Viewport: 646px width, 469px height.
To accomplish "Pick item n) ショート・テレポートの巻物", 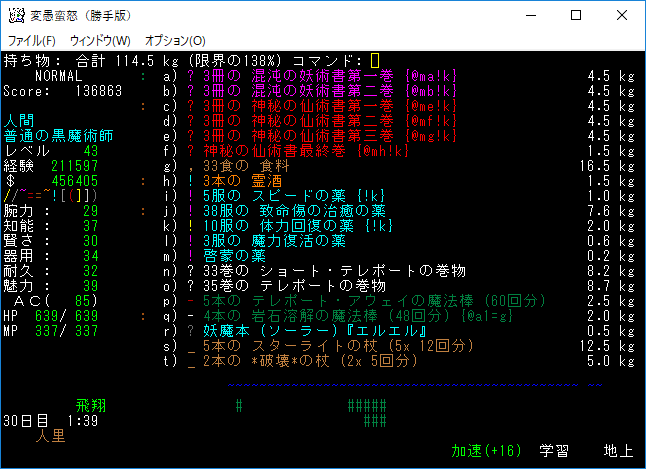I will tap(305, 271).
